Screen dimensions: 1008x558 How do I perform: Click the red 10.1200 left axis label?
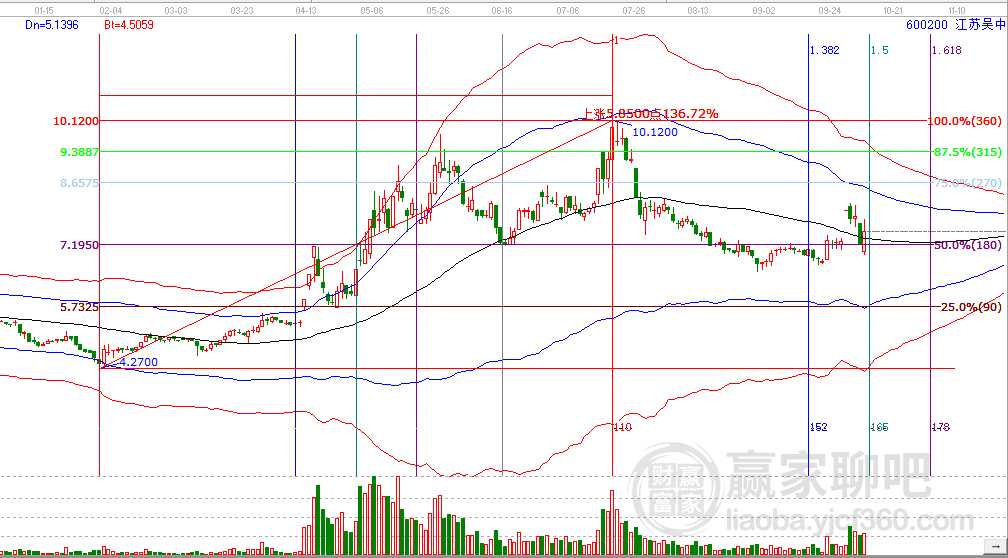[x=76, y=121]
